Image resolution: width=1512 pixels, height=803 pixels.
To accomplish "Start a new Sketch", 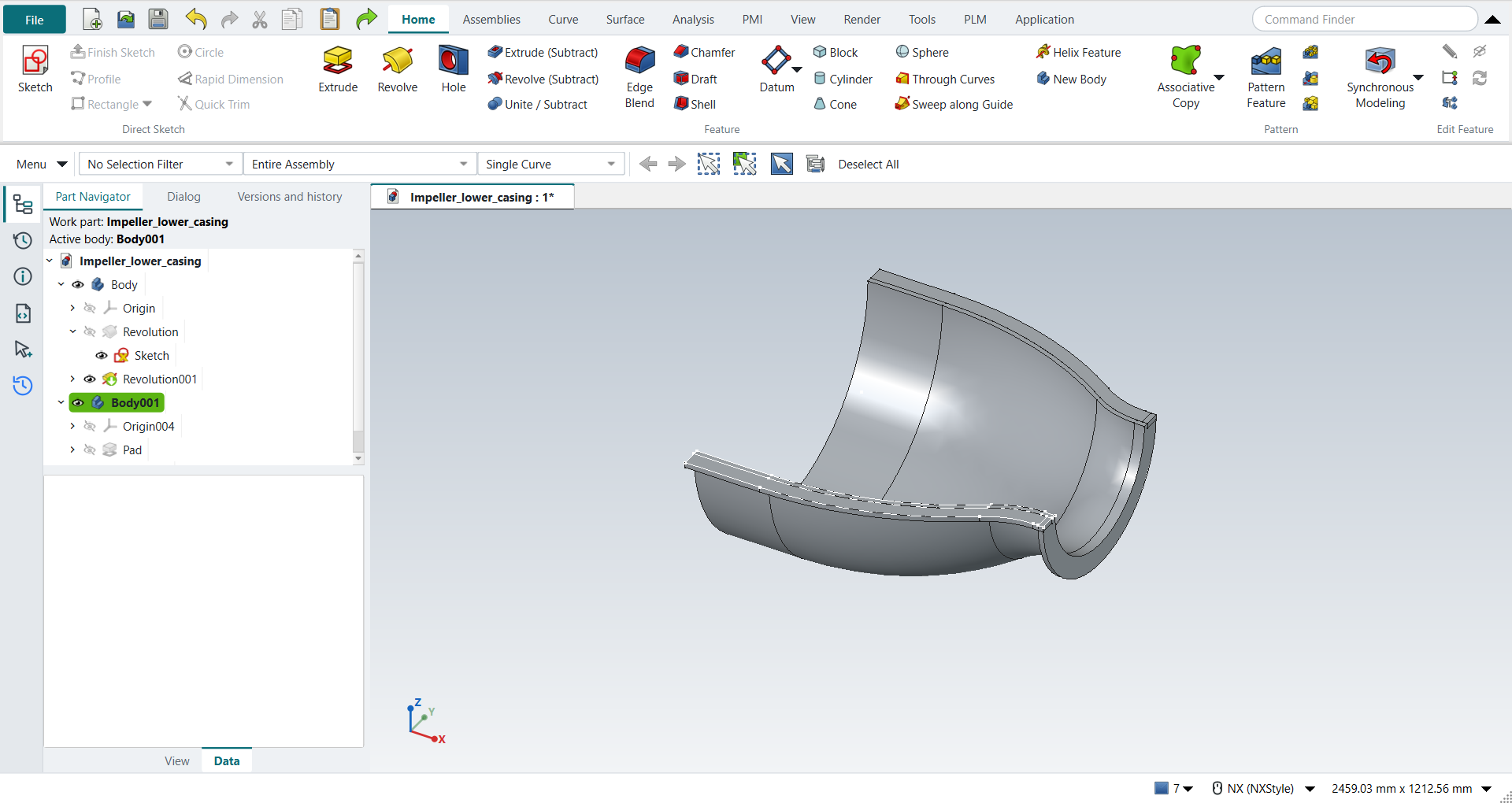I will point(35,69).
